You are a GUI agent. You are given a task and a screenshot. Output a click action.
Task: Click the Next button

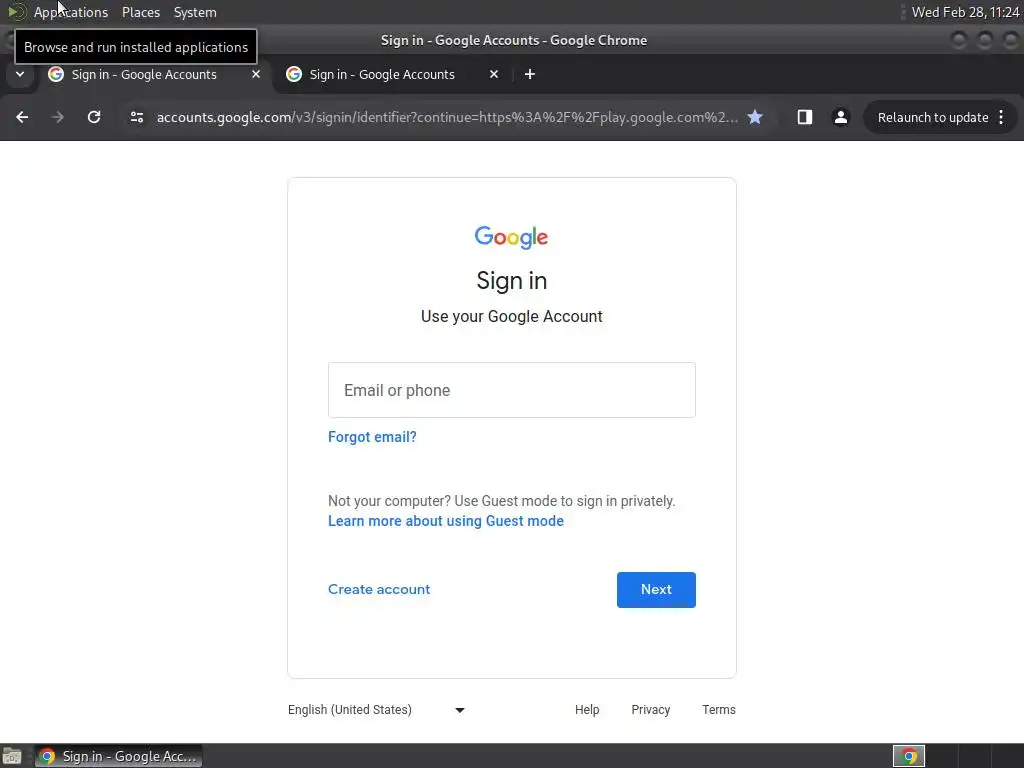(656, 590)
